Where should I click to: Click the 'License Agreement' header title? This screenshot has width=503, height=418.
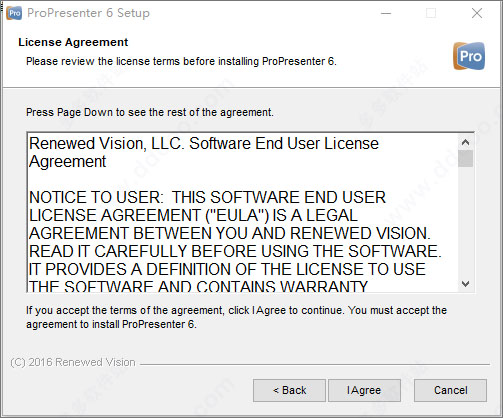[x=73, y=42]
